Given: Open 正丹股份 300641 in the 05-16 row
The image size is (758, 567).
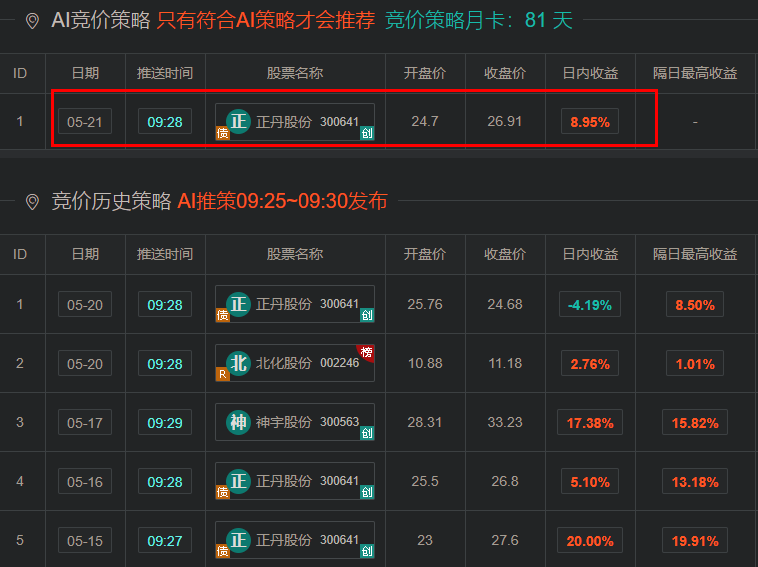Looking at the screenshot, I should [295, 481].
